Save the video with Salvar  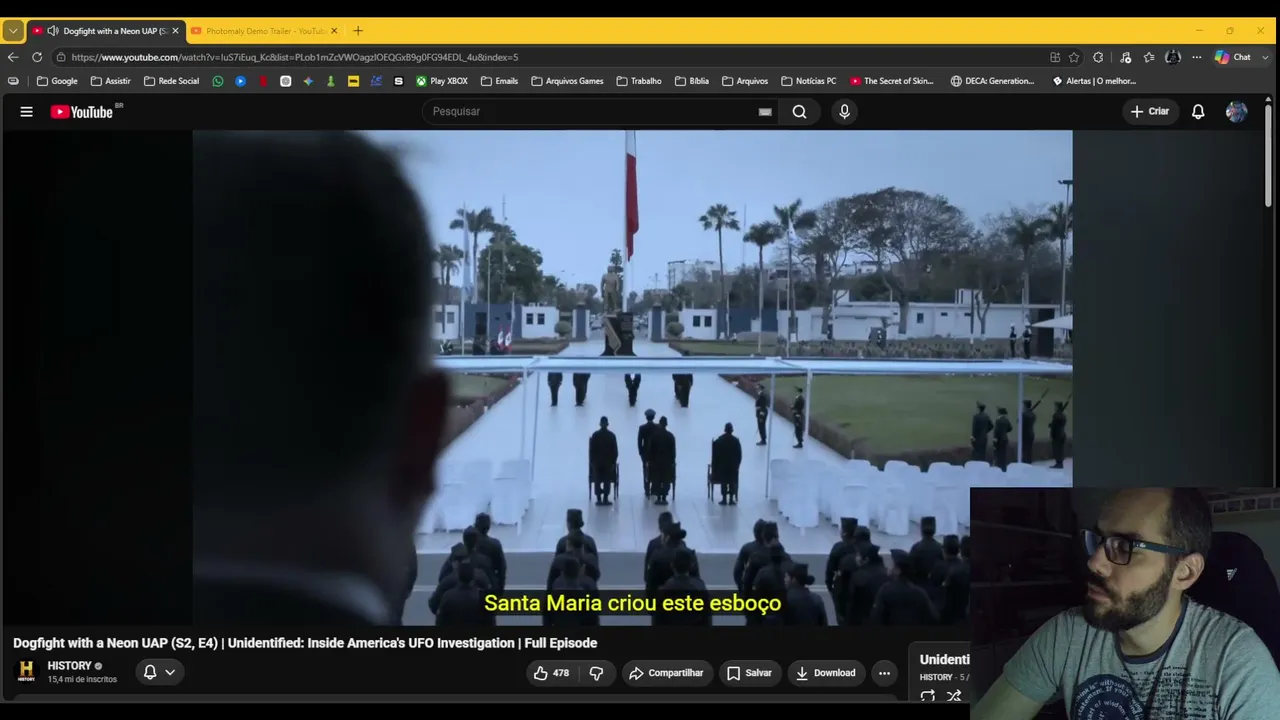tap(749, 673)
